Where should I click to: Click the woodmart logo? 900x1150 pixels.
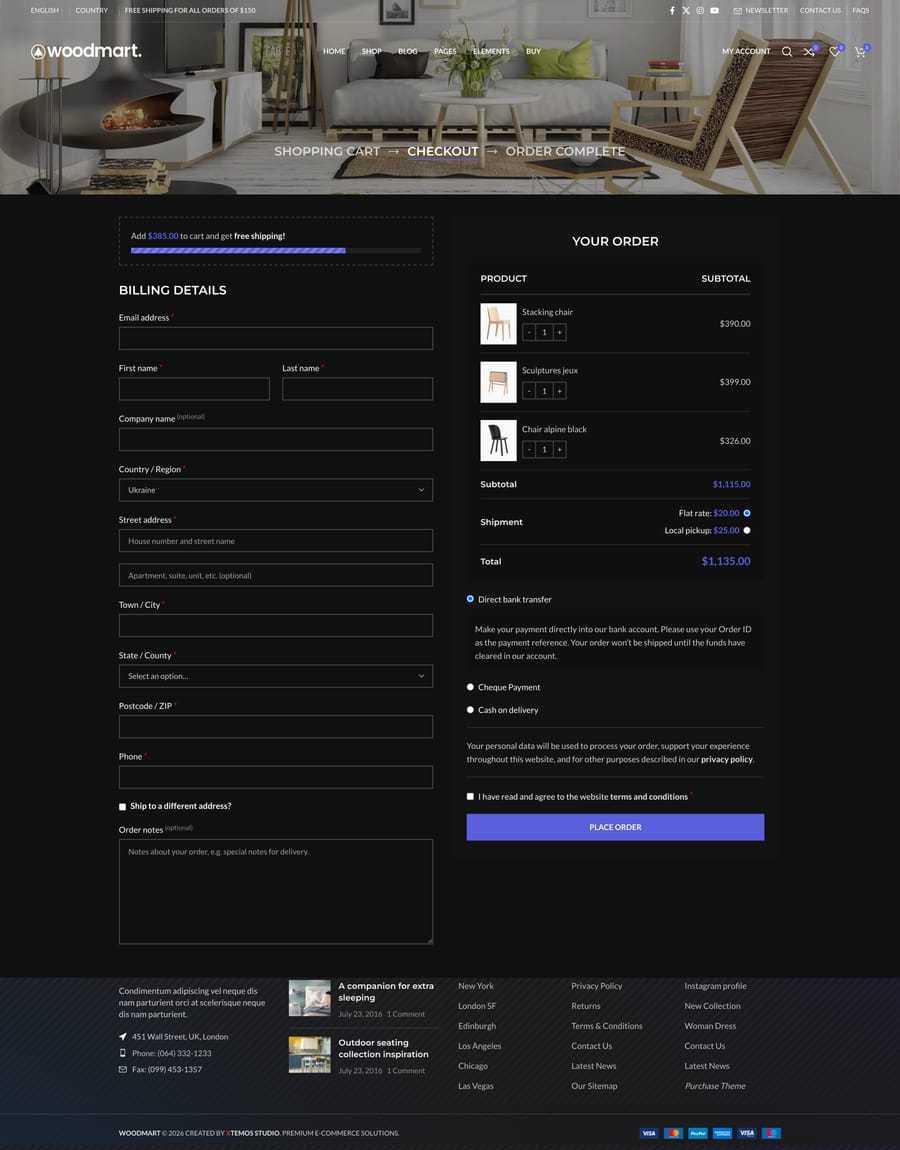(x=86, y=51)
